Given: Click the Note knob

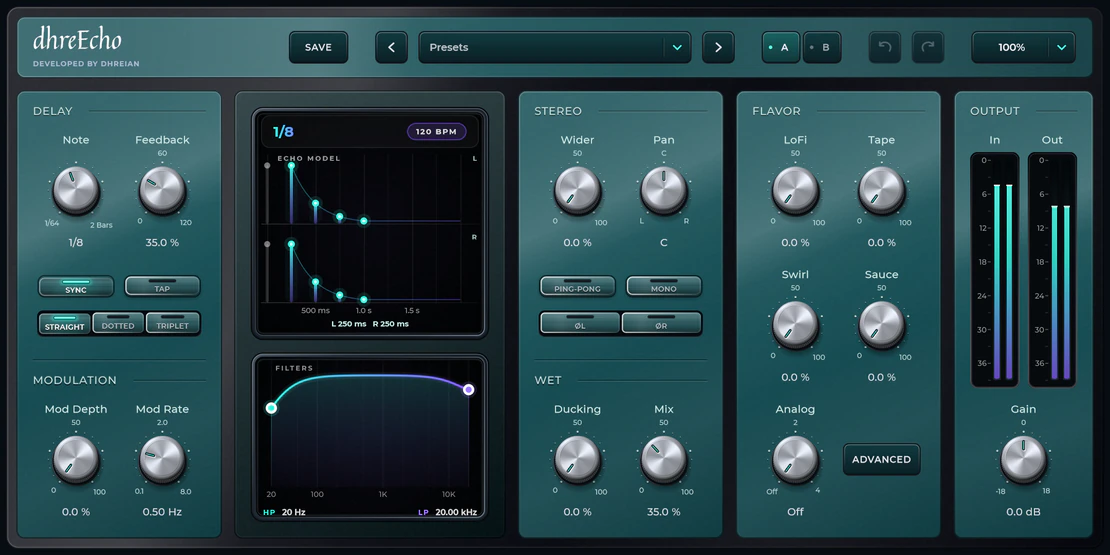Looking at the screenshot, I should pyautogui.click(x=76, y=190).
